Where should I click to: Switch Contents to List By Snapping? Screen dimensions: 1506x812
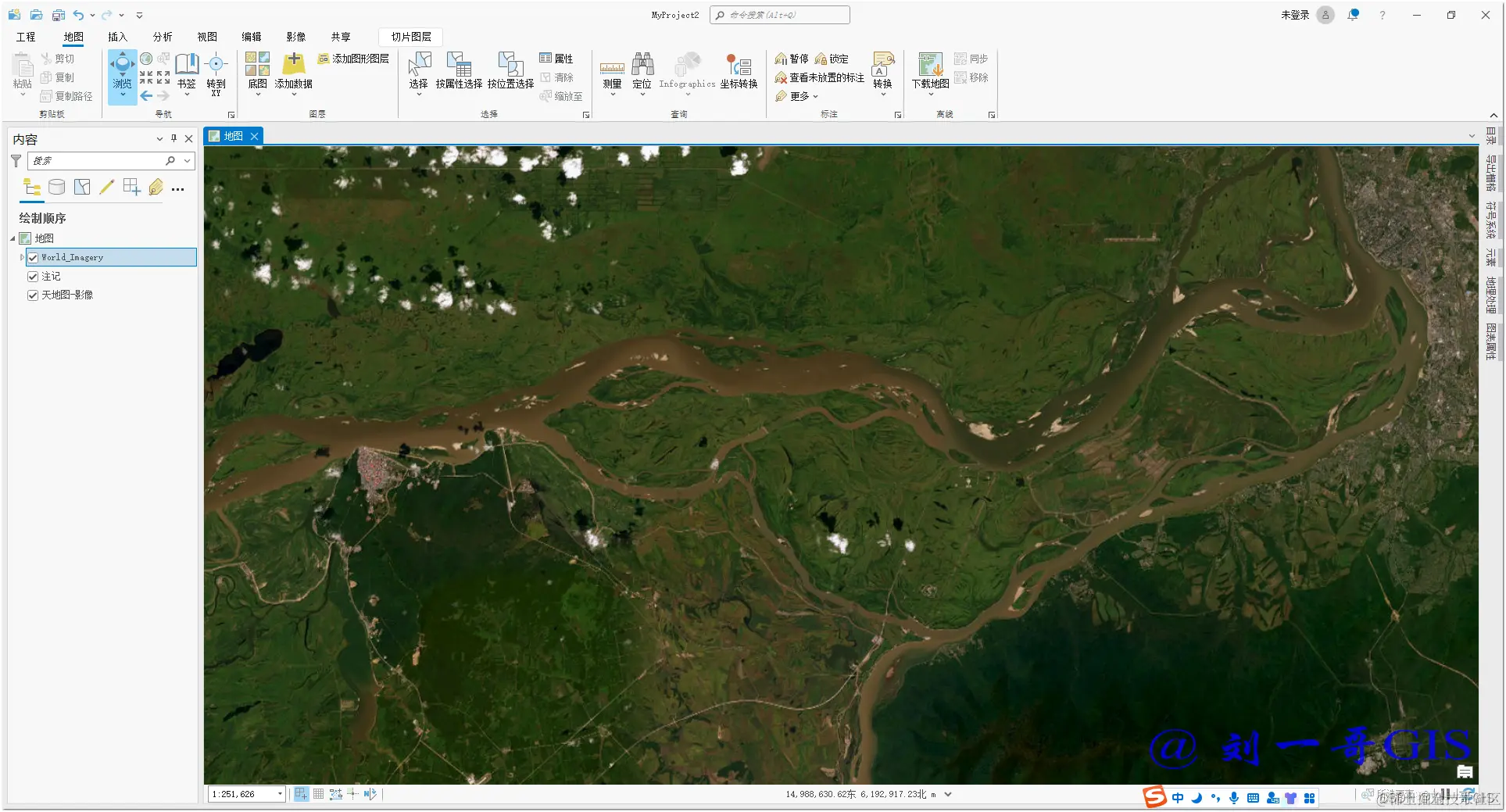131,187
